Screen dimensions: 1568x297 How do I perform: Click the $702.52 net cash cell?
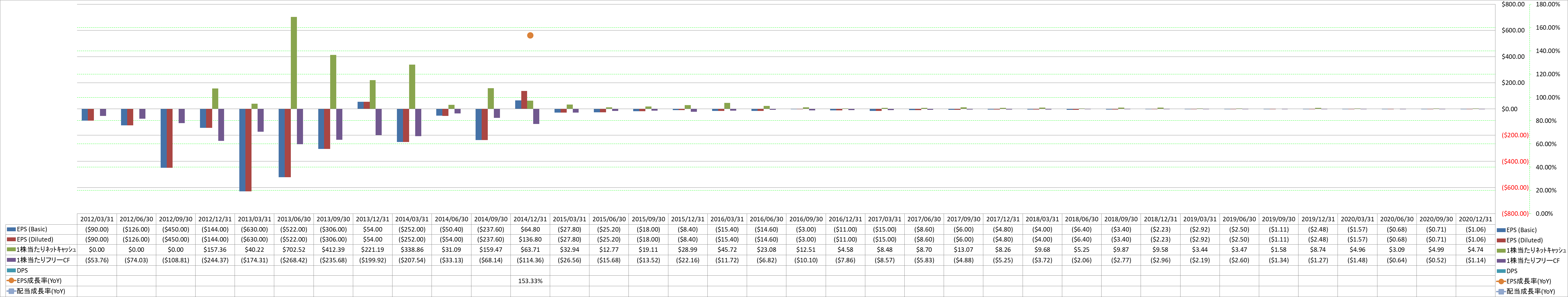[x=294, y=250]
